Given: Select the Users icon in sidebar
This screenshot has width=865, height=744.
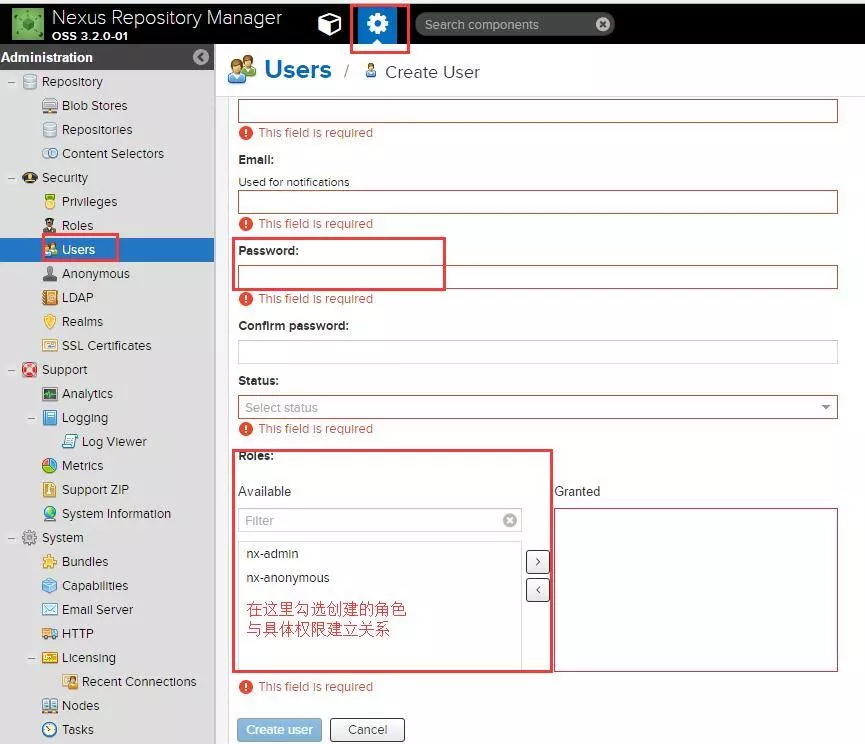Looking at the screenshot, I should [51, 249].
